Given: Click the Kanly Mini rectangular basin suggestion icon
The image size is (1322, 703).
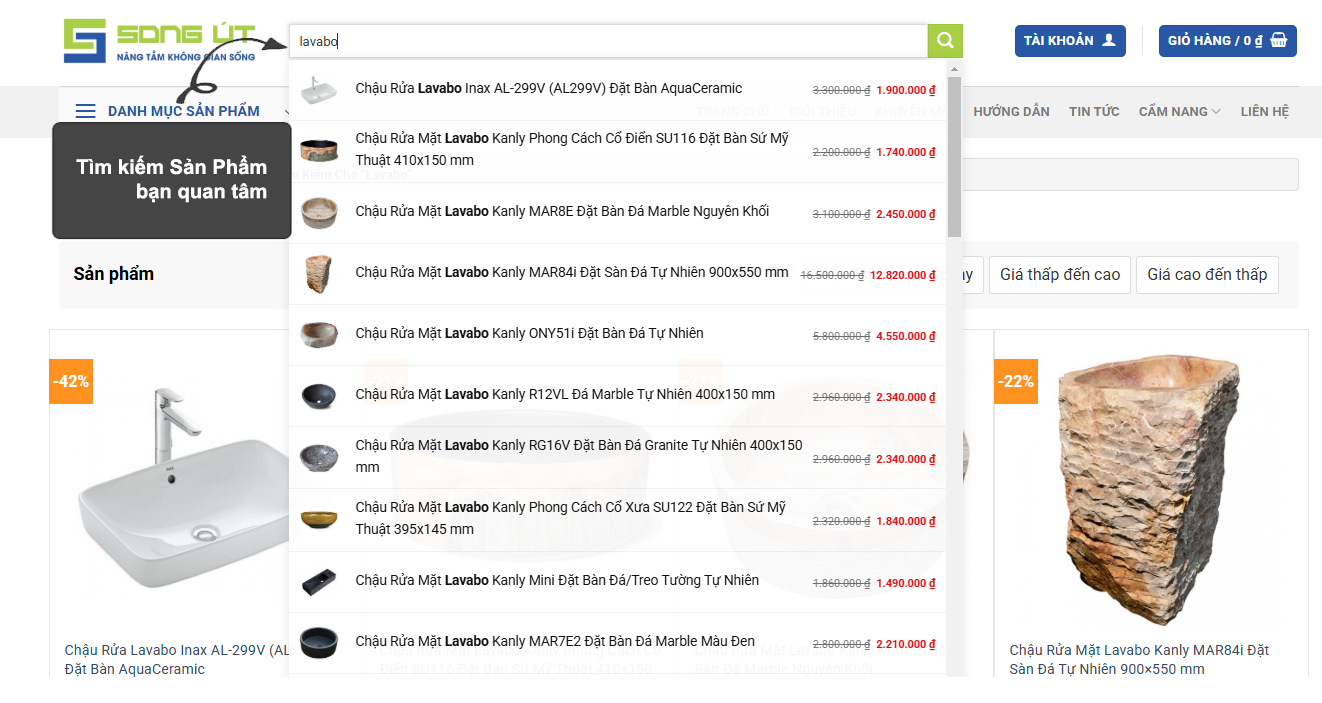Looking at the screenshot, I should [319, 581].
